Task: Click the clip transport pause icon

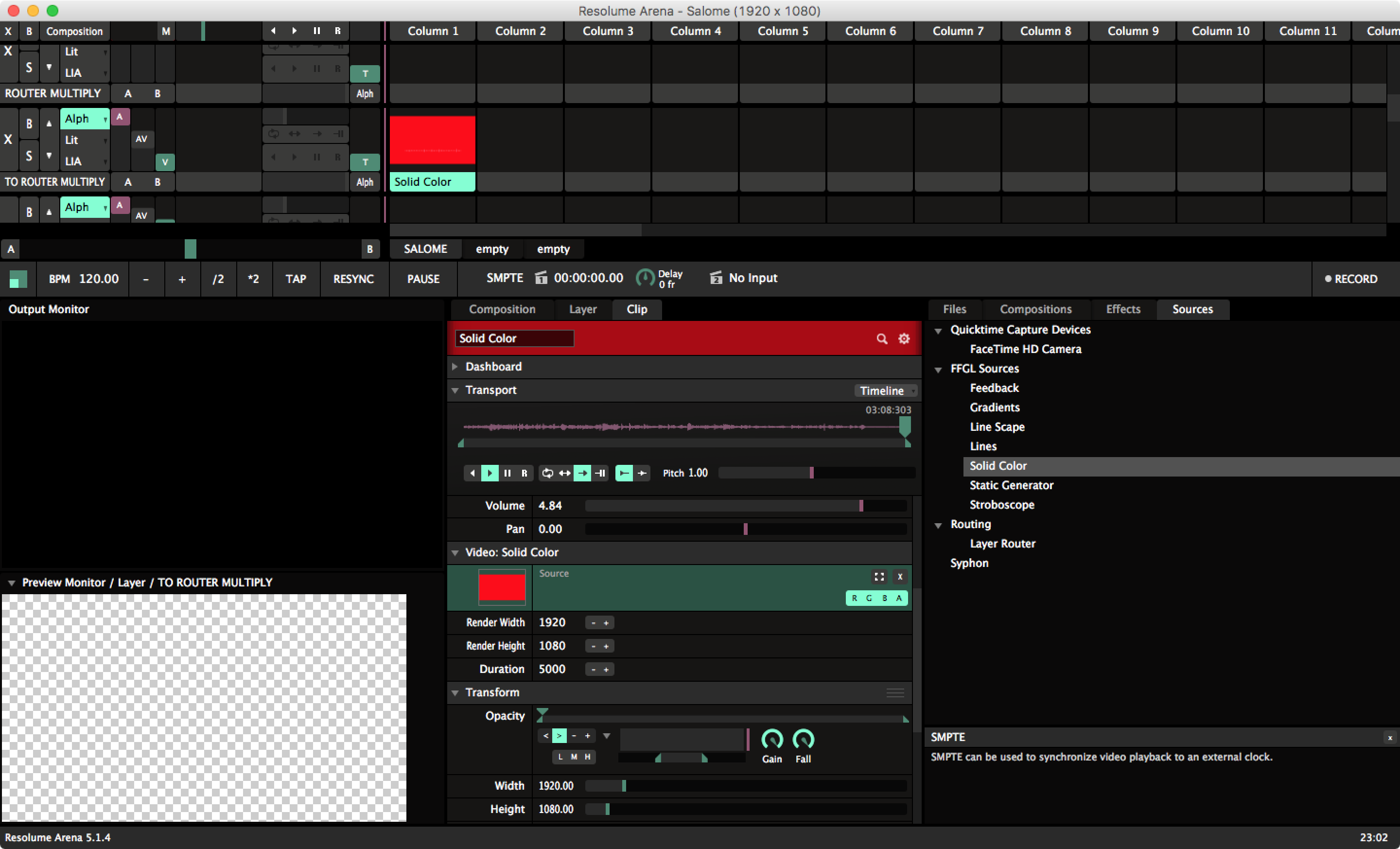Action: [x=507, y=473]
